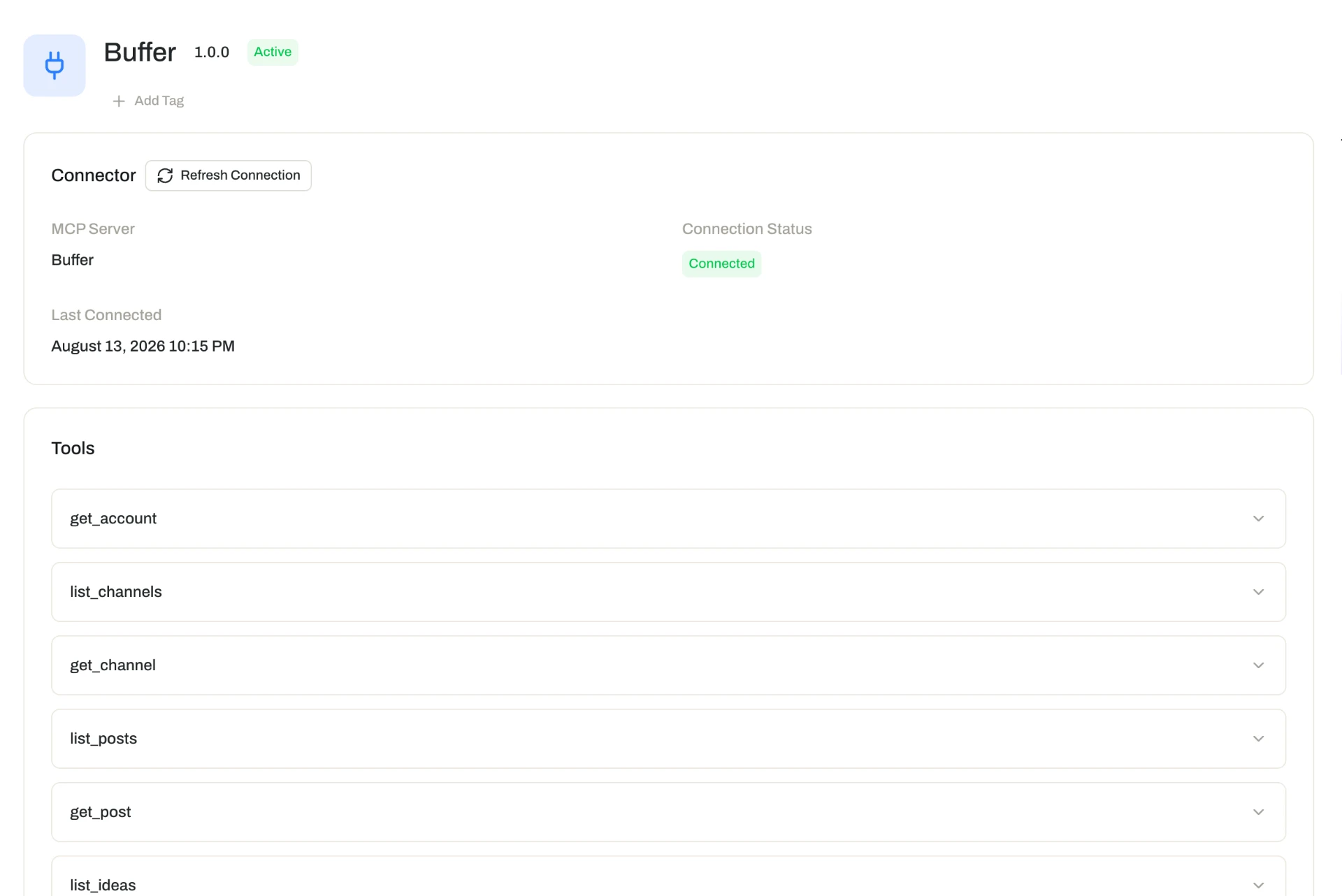
Task: Expand the get_account tool chevron
Action: [1258, 519]
